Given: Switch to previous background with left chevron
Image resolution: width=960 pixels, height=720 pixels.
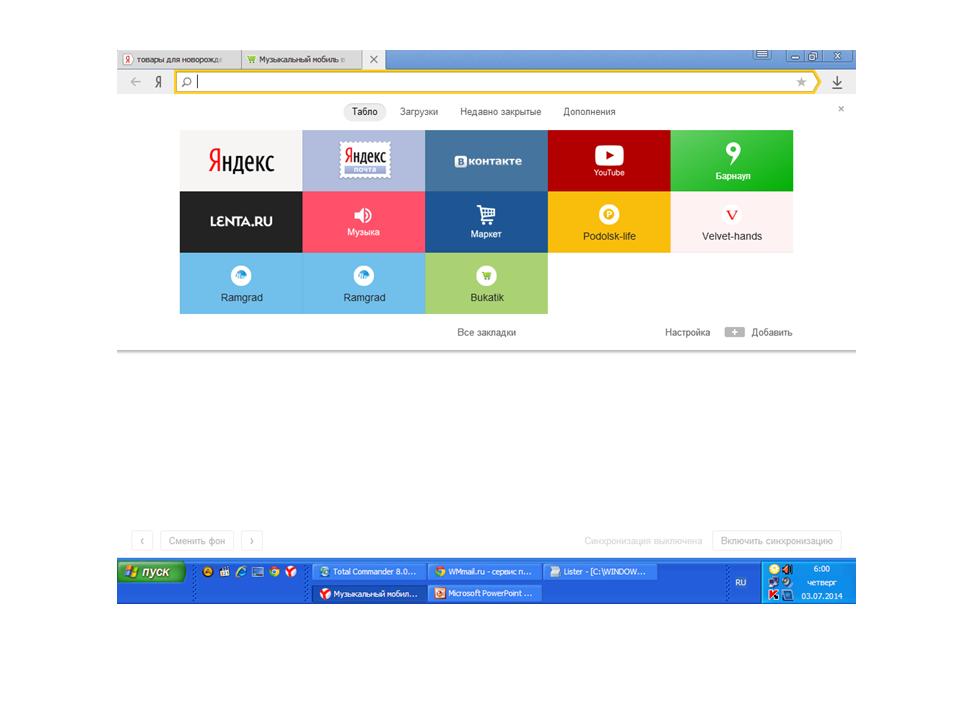Looking at the screenshot, I should (142, 541).
